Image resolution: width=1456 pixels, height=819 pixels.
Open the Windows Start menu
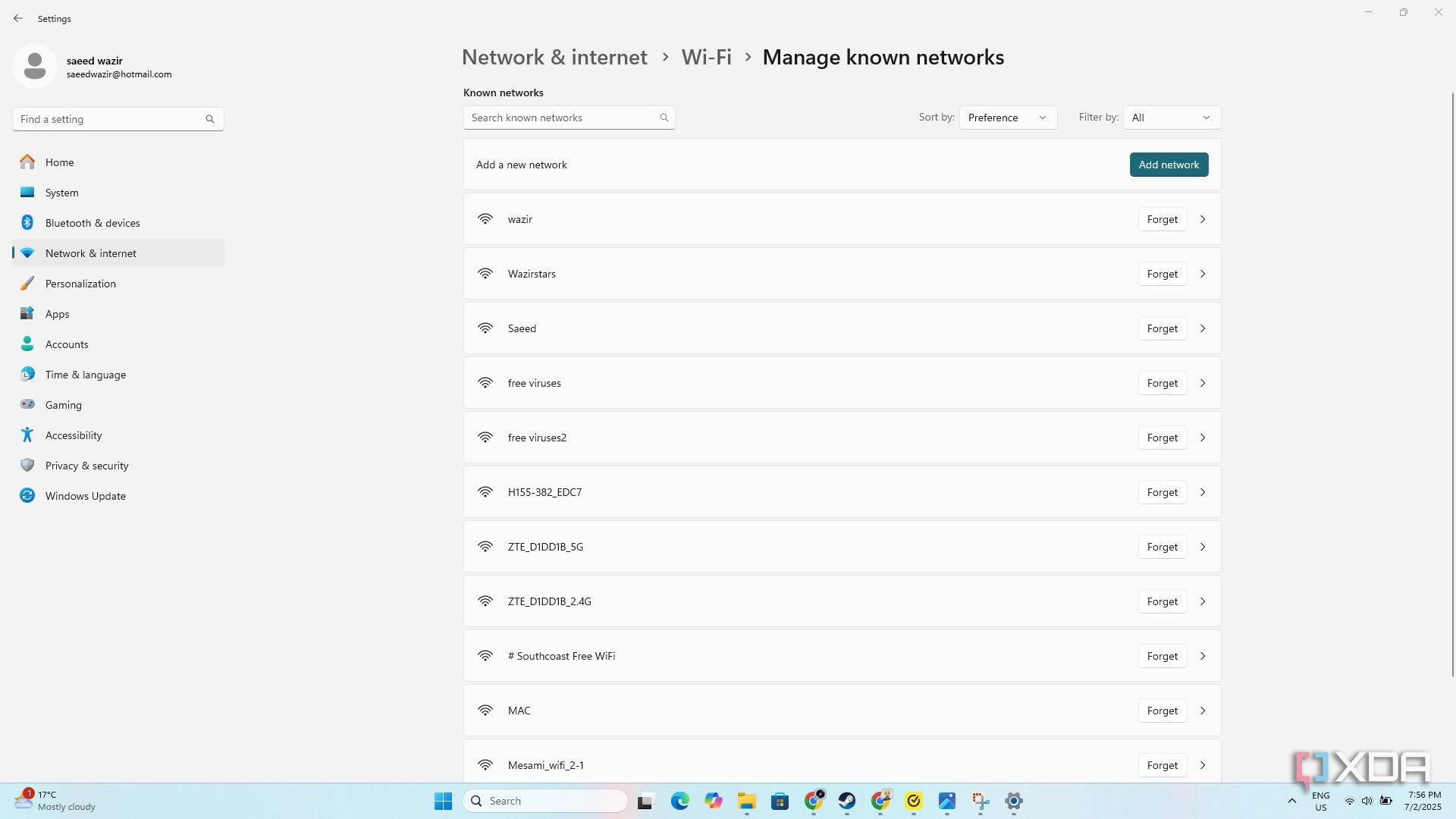443,801
